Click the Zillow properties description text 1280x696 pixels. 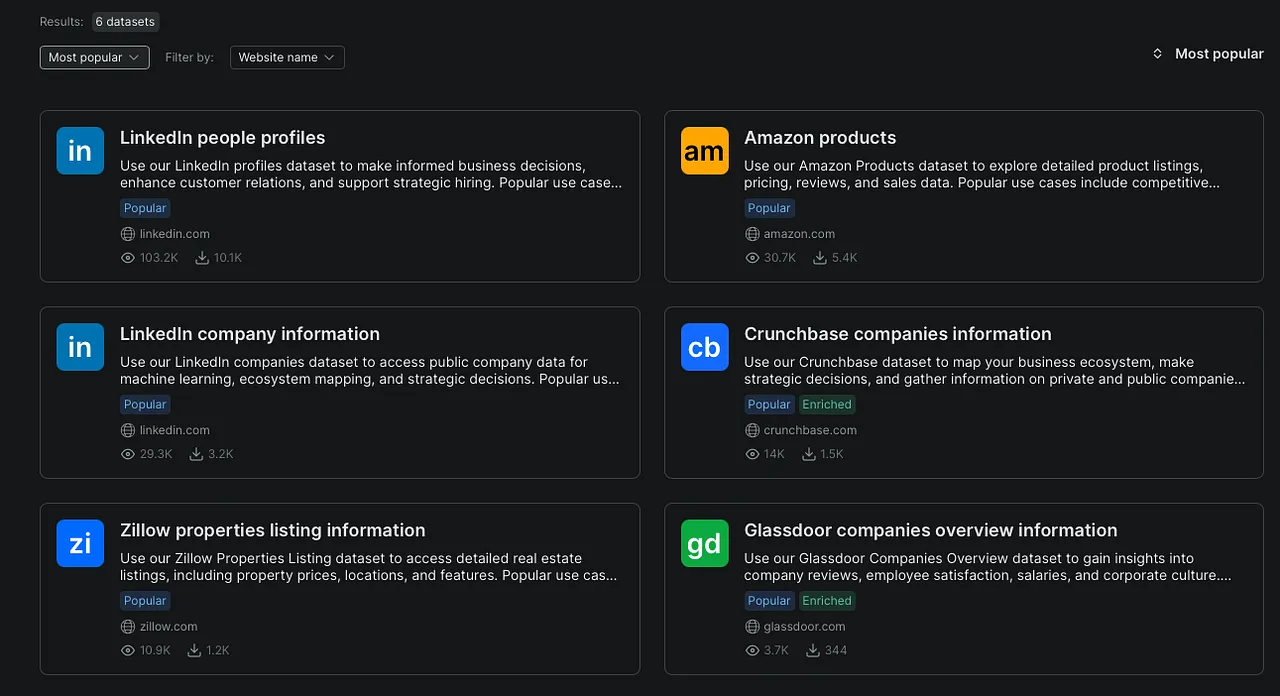pos(369,567)
